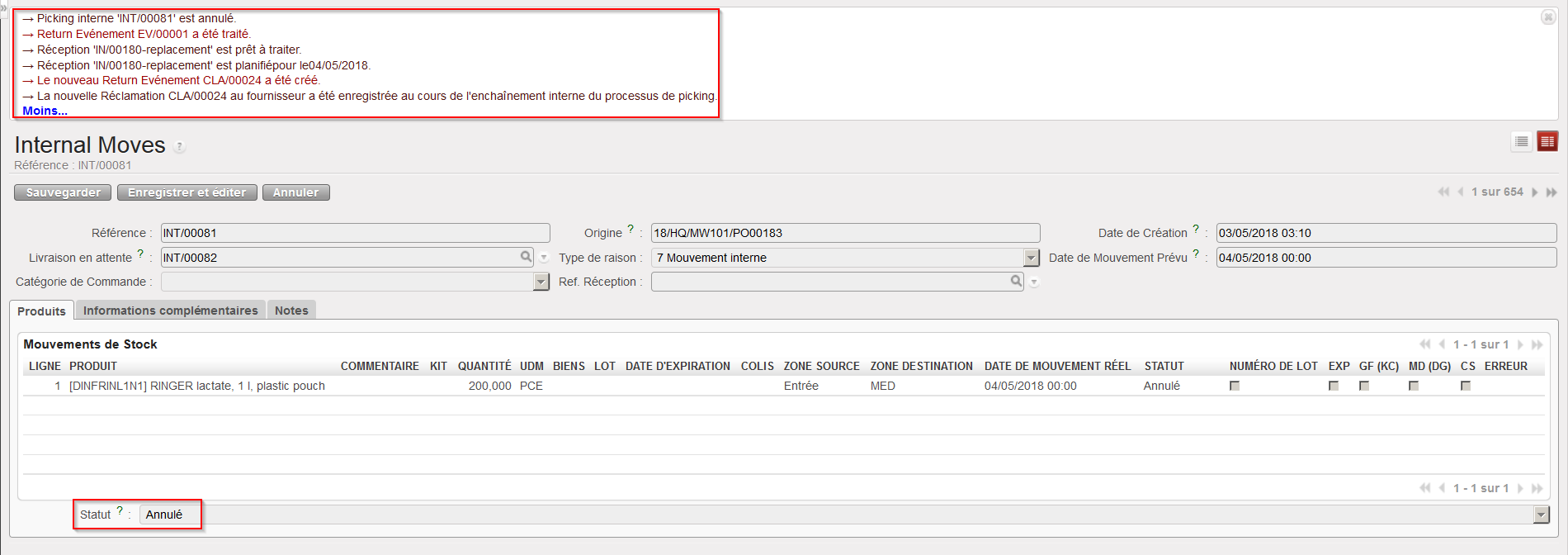Image resolution: width=1568 pixels, height=555 pixels.
Task: Click the Sauvegarder button
Action: click(x=63, y=192)
